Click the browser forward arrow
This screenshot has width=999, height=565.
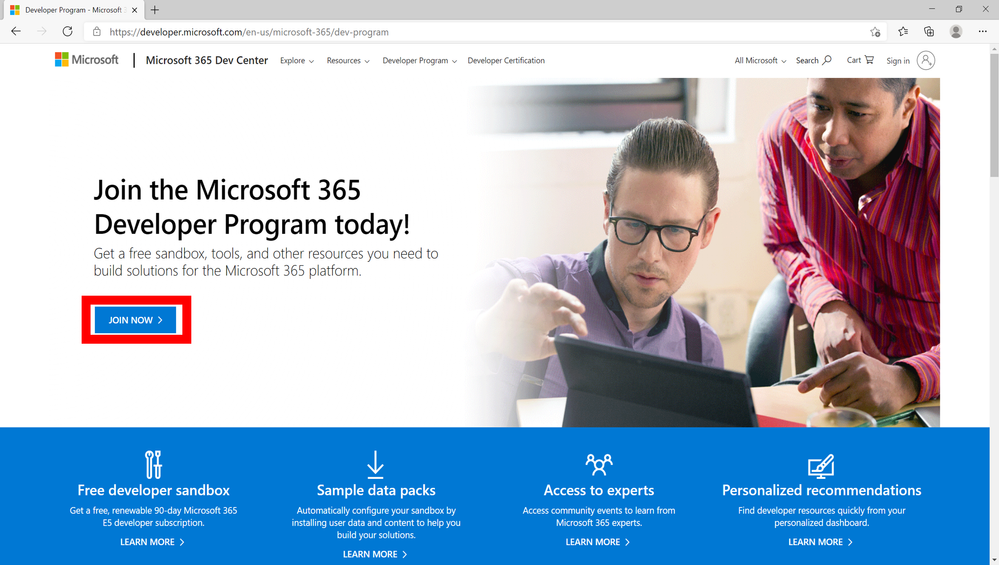(41, 31)
